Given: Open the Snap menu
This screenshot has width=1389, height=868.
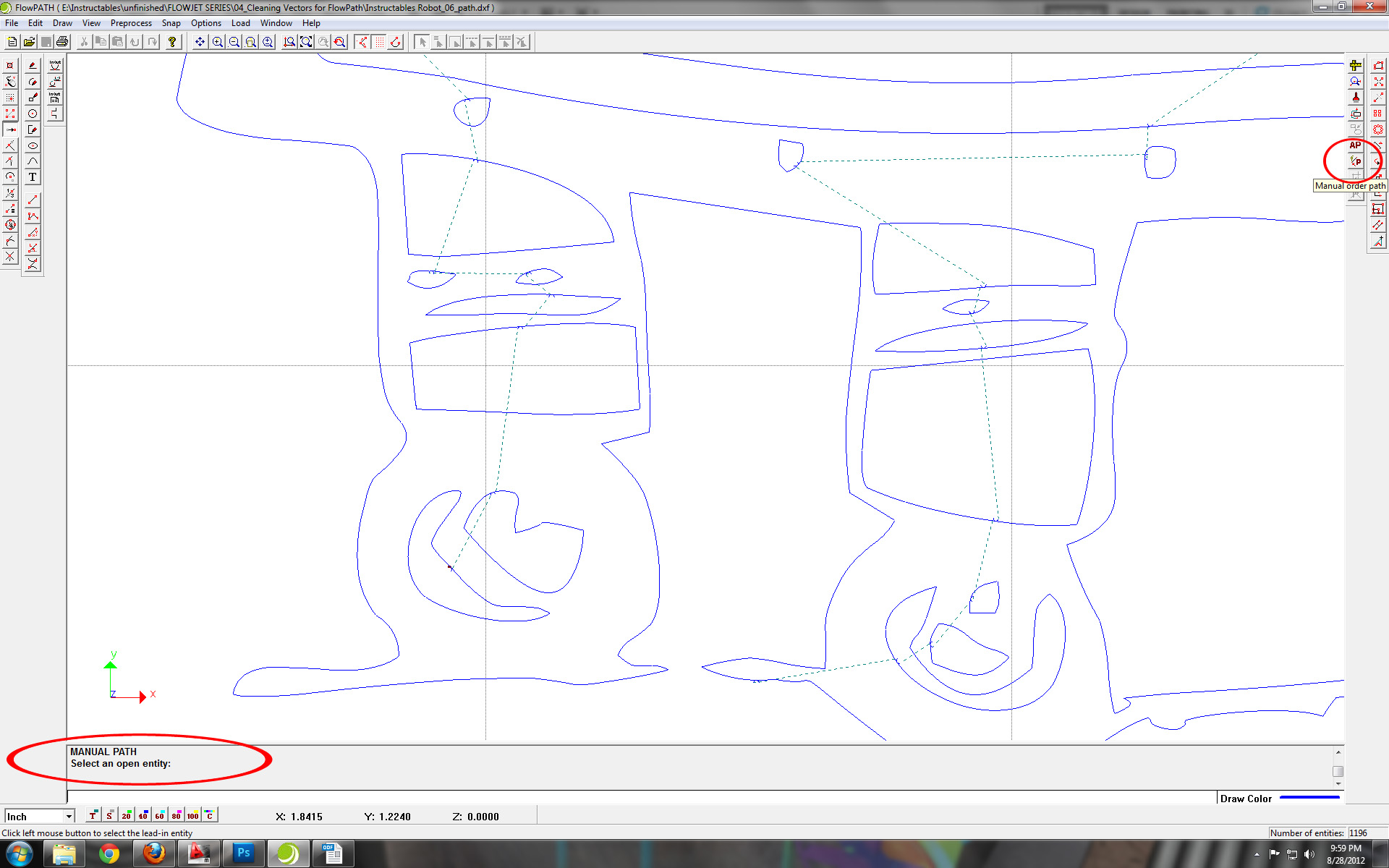Looking at the screenshot, I should pyautogui.click(x=171, y=23).
